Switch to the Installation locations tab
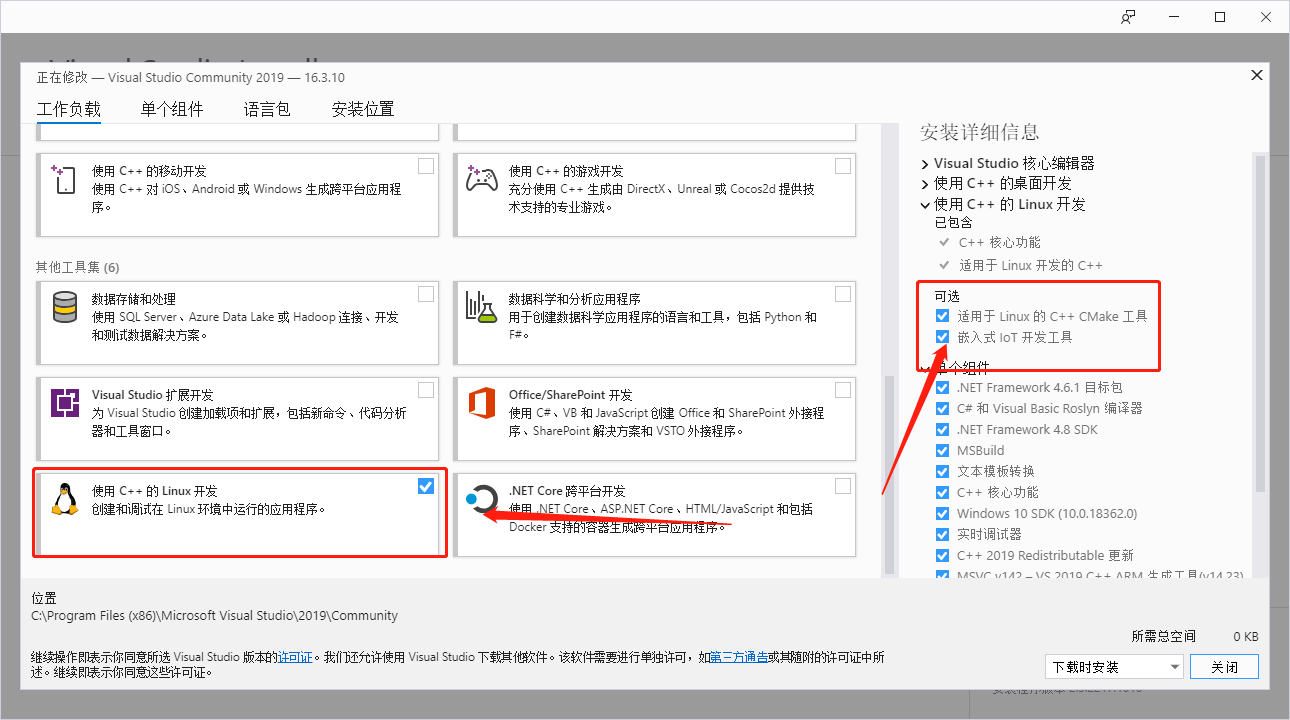 pos(363,109)
